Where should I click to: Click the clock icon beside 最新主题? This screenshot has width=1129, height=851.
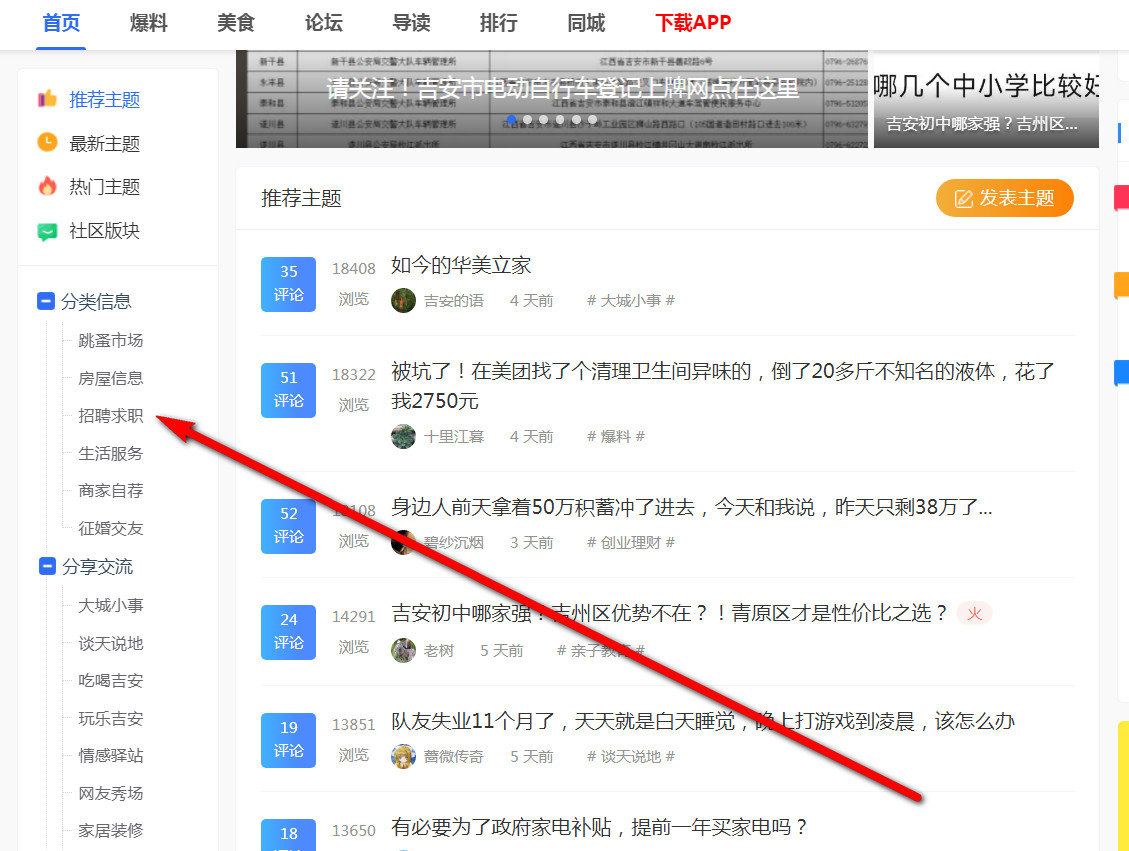(48, 143)
